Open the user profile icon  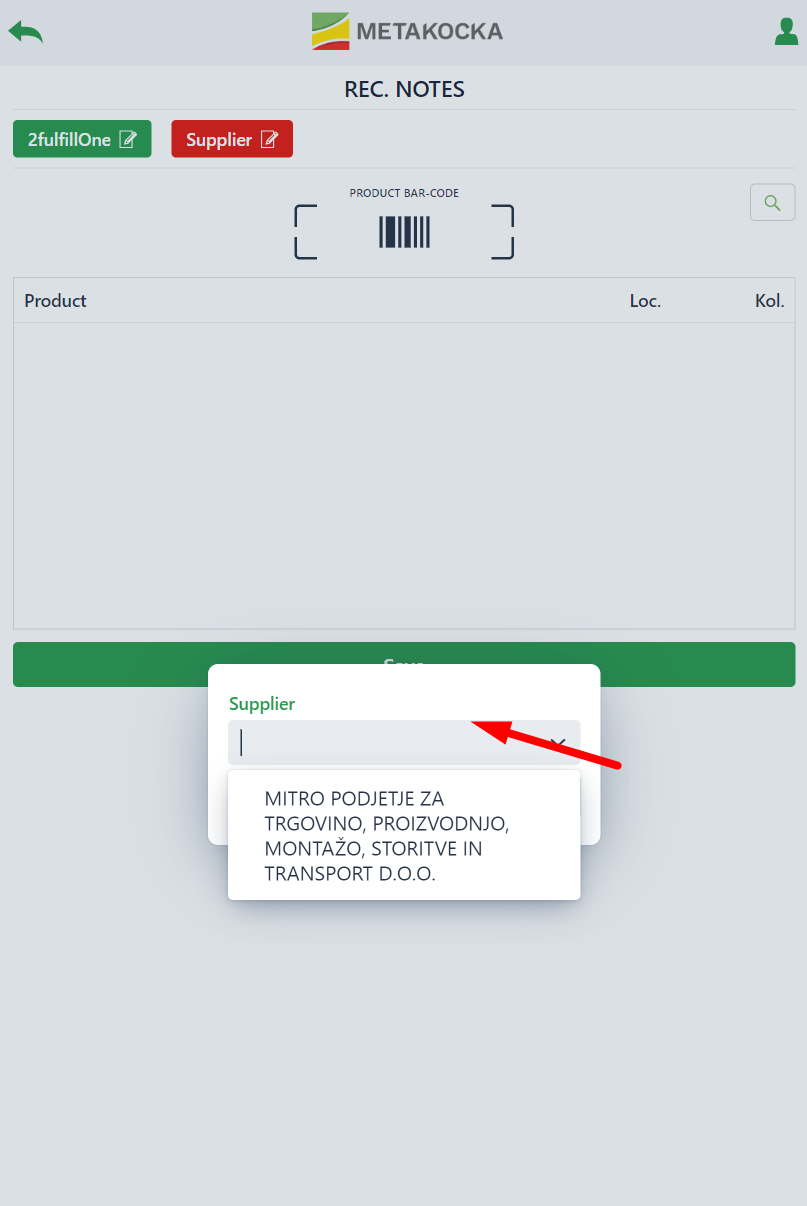coord(786,32)
